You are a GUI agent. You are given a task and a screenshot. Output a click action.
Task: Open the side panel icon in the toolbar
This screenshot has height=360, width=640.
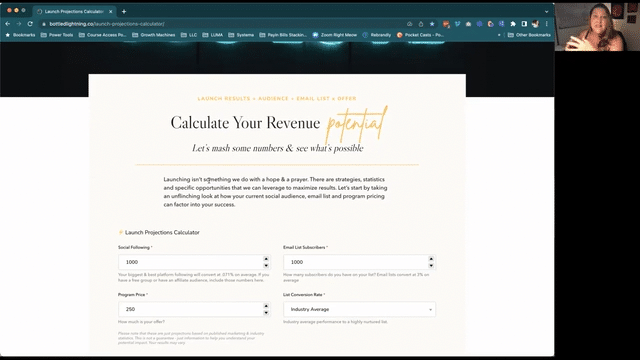point(524,24)
